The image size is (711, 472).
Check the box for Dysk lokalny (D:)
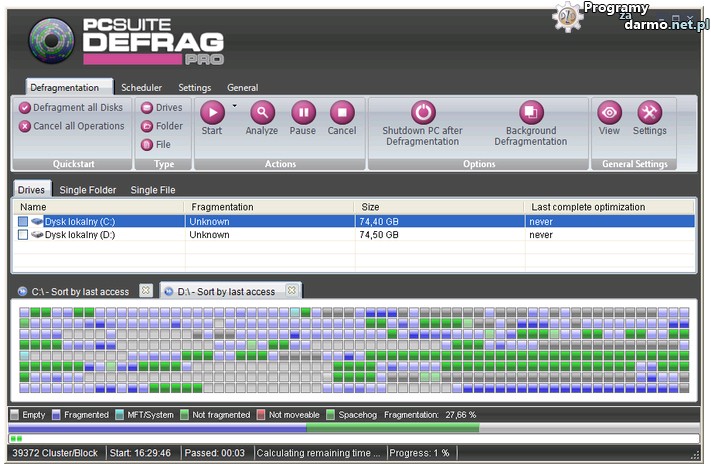tap(23, 235)
